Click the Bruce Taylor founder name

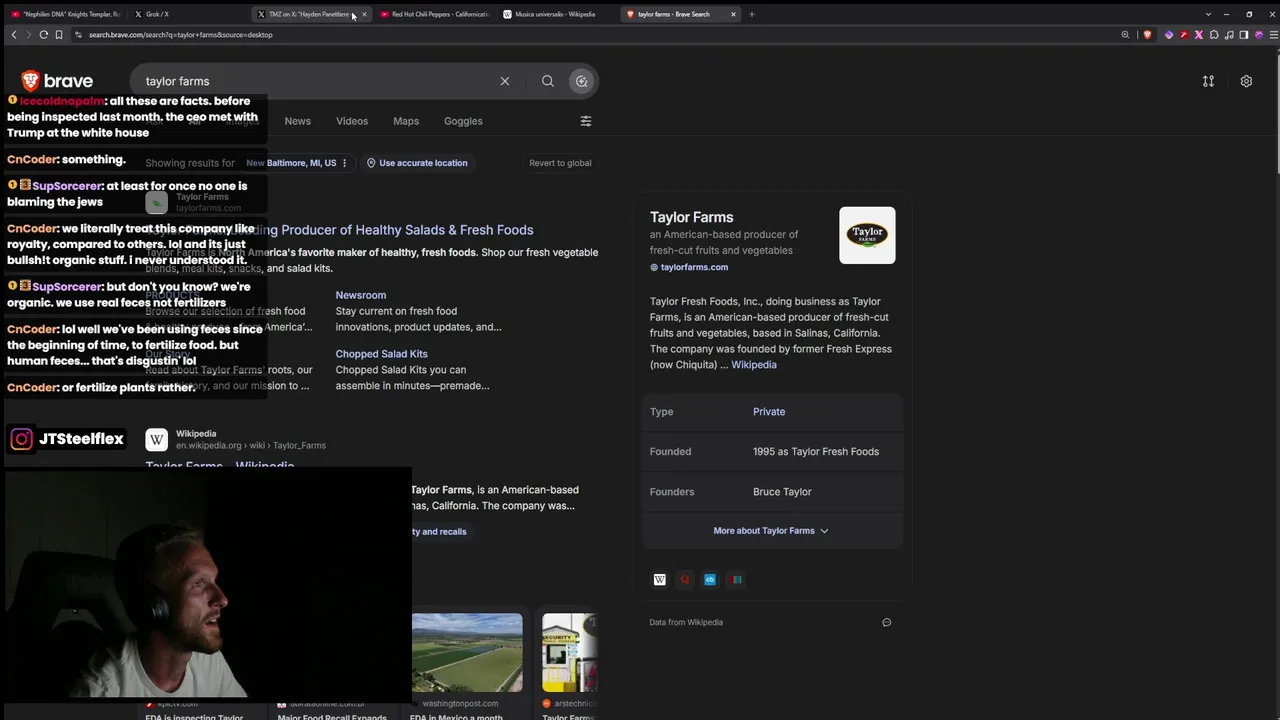[782, 492]
